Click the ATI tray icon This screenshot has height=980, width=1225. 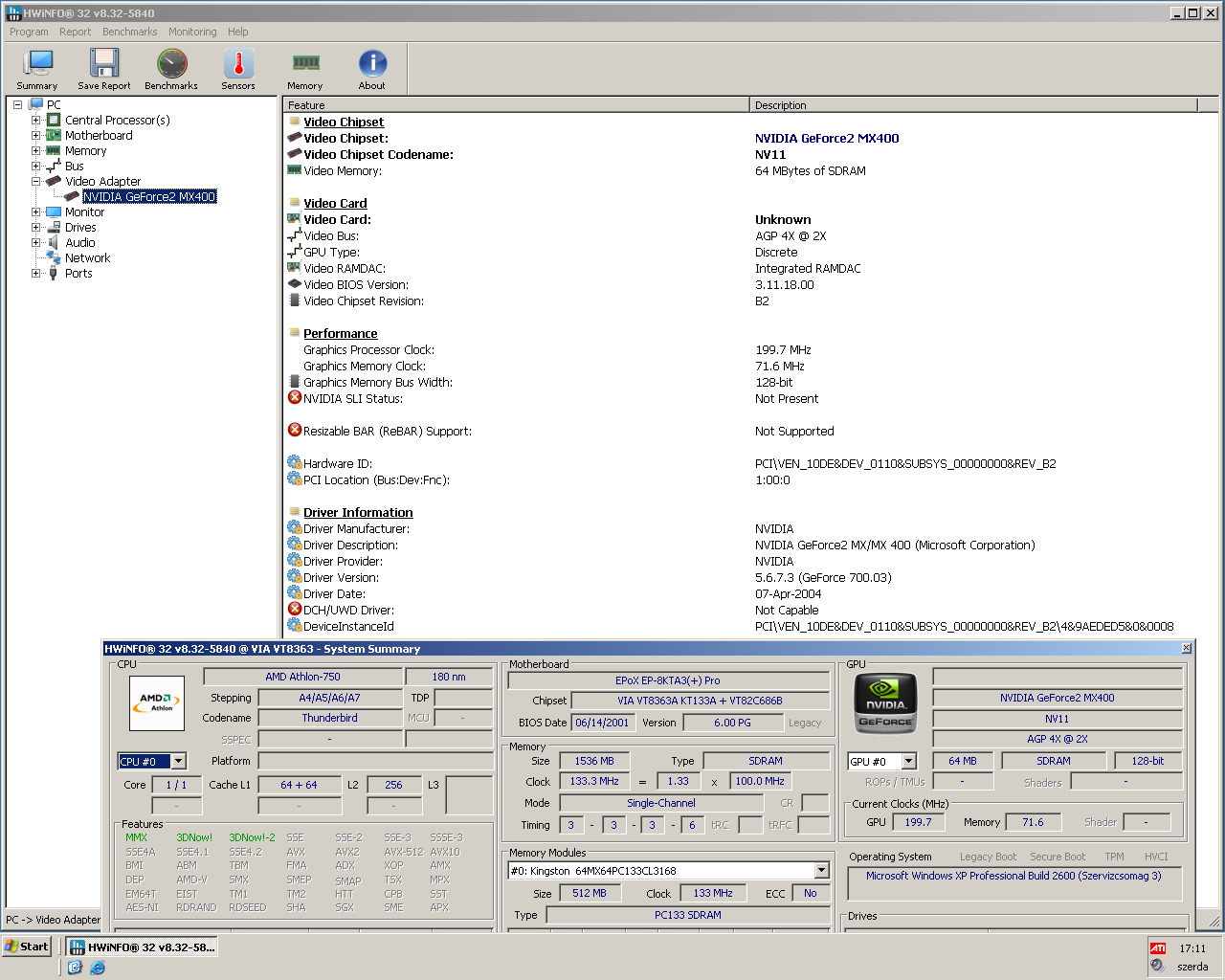point(1158,948)
